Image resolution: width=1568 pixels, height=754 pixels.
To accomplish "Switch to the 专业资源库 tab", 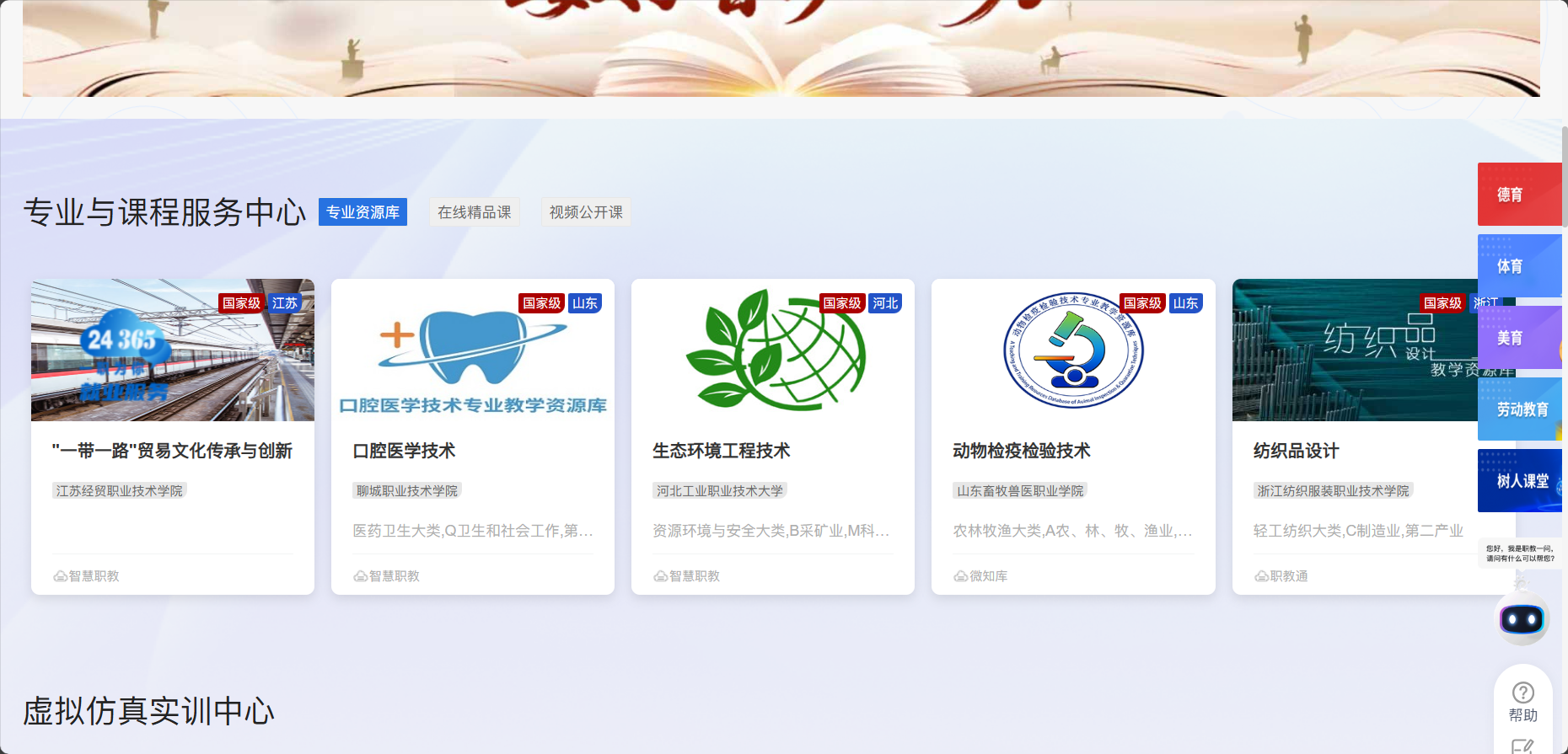I will [x=362, y=212].
